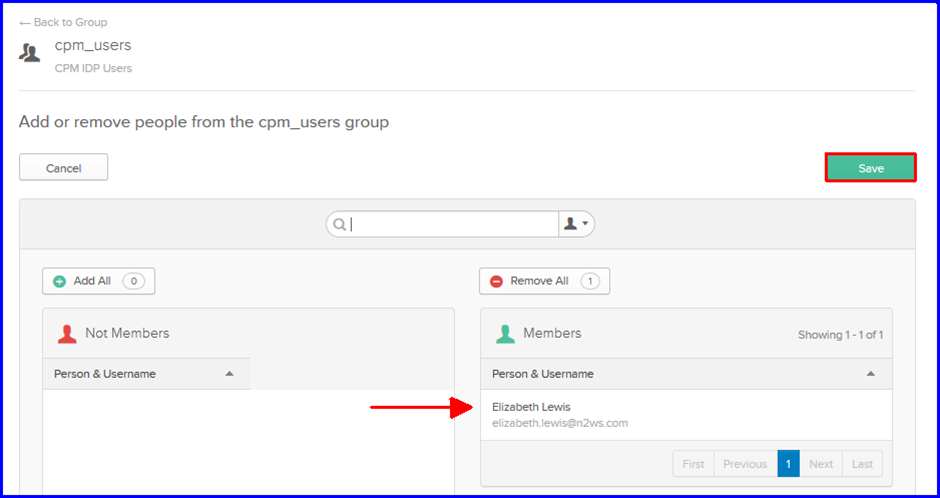Go to First page in pagination

693,464
